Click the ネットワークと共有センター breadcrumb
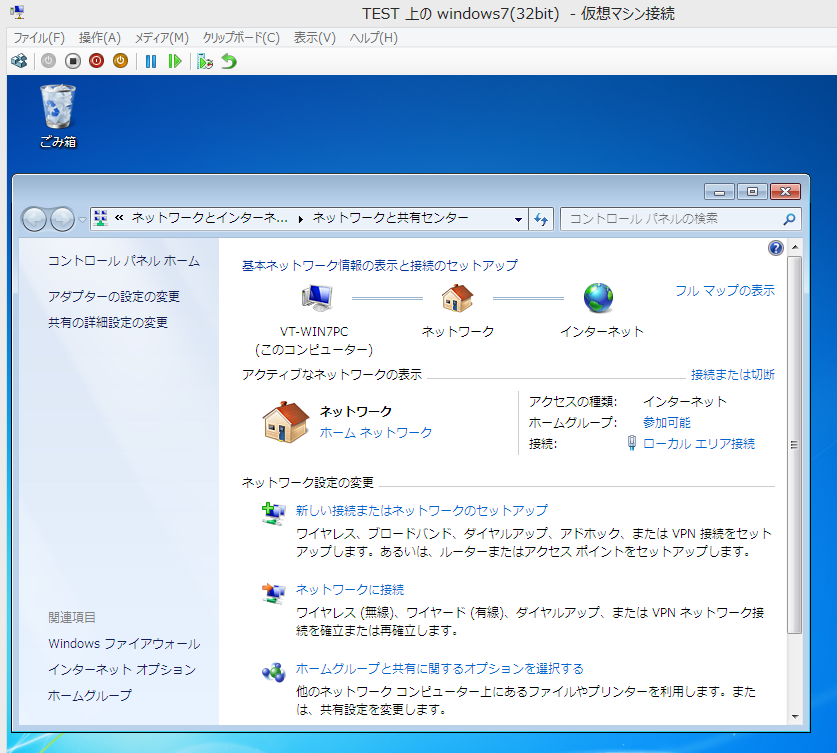This screenshot has height=753, width=837. (x=390, y=218)
